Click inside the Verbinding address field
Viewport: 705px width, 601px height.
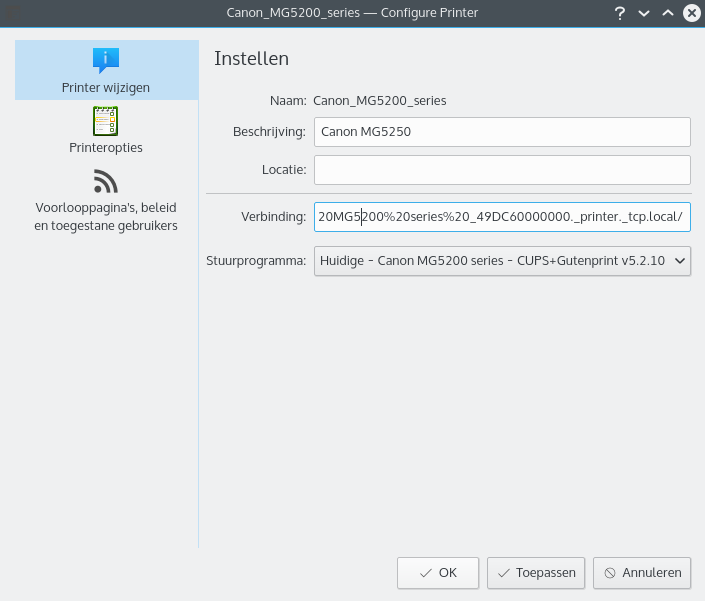coord(502,216)
